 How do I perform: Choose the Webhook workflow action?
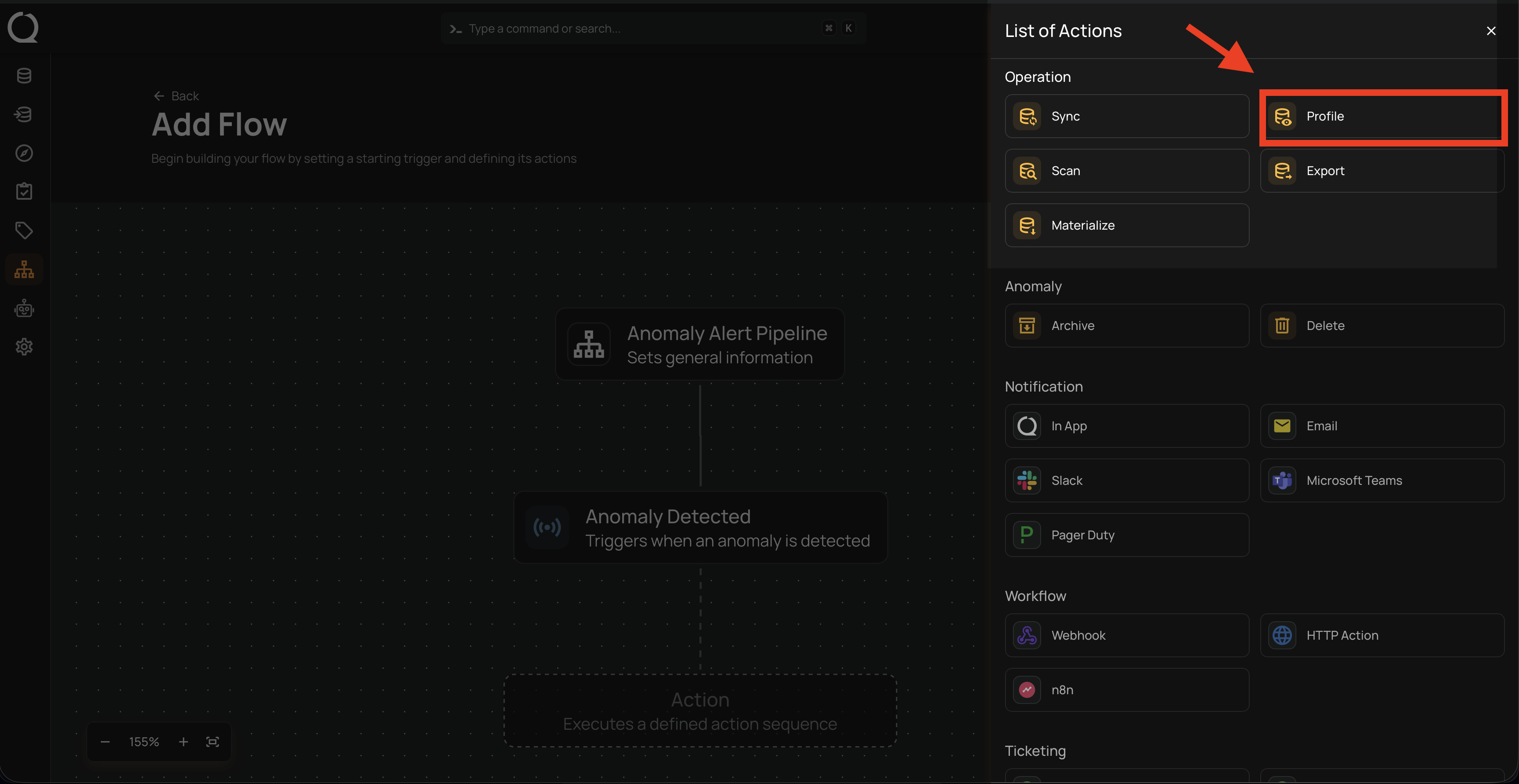pyautogui.click(x=1126, y=635)
